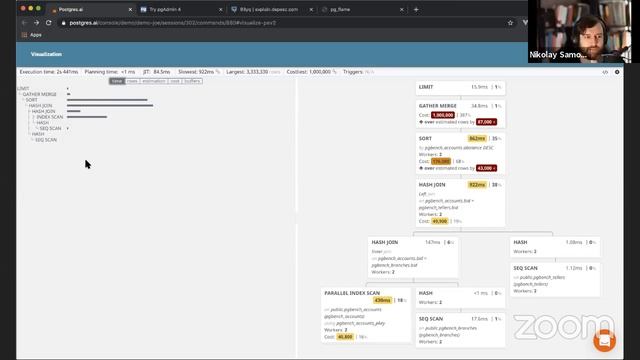Open the PARALLEL INDEX SCAN node card
This screenshot has height=360, width=640.
(366, 315)
